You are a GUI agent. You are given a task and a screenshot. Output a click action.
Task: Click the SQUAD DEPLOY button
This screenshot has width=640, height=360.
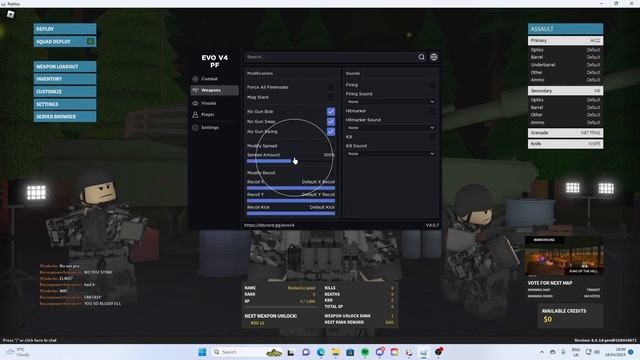point(65,42)
